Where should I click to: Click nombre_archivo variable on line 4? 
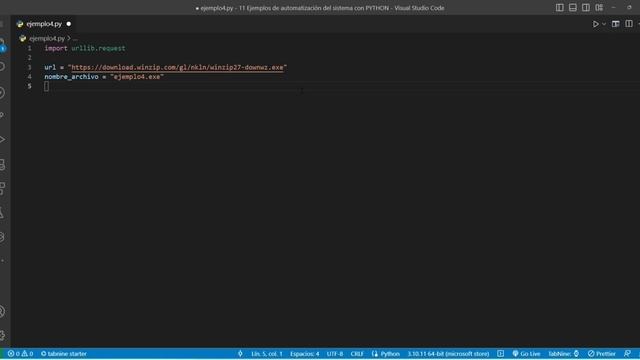[71, 77]
